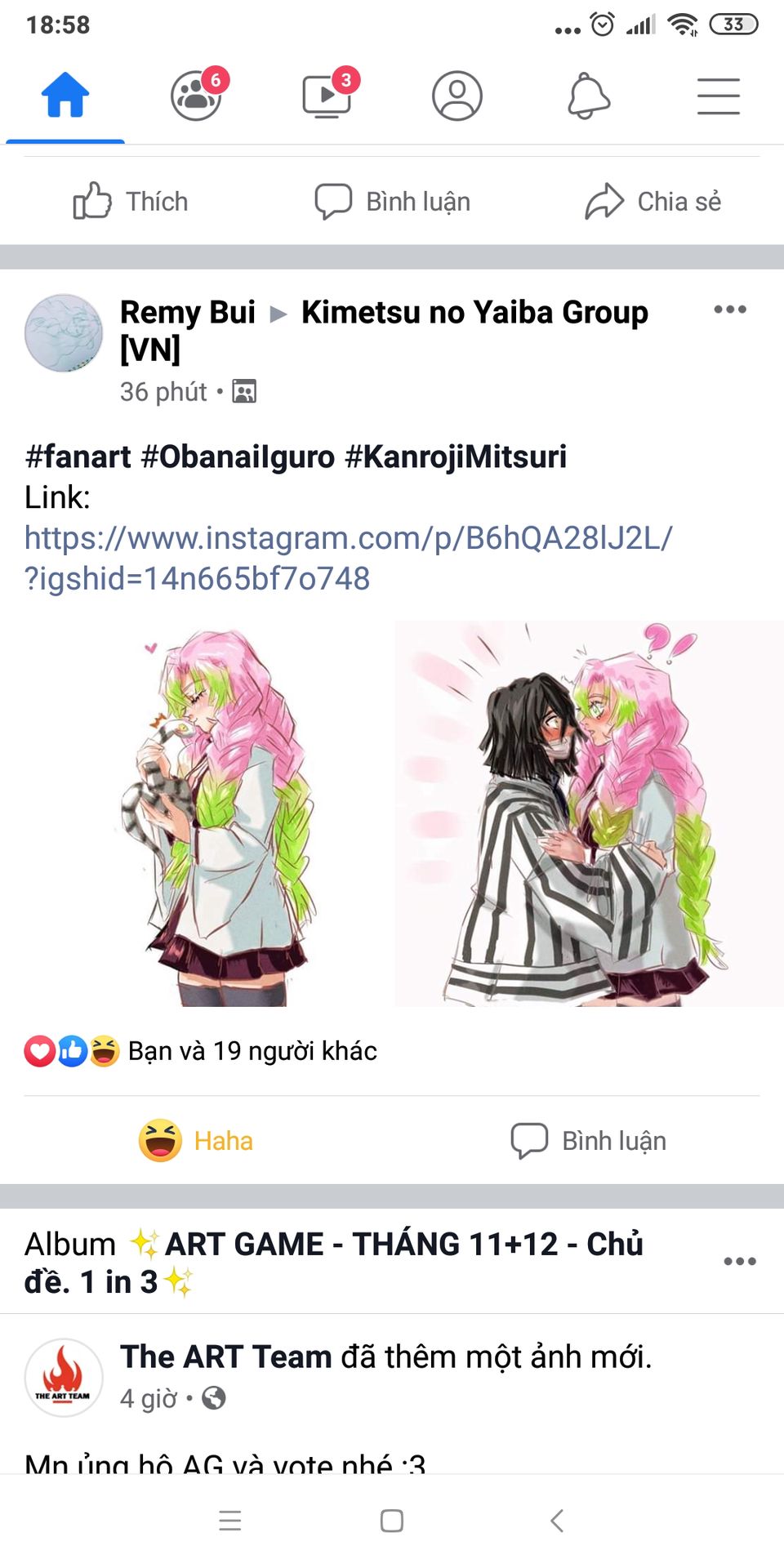View the right fanart of couple
Screen dimensions: 784x1568
(590, 813)
